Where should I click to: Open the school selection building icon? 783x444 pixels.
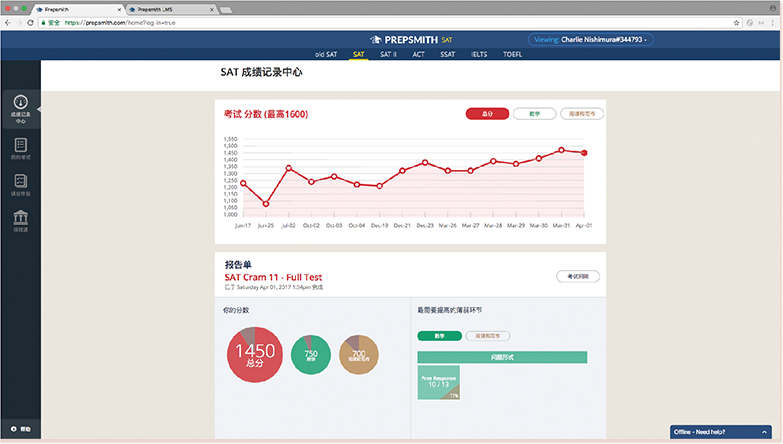point(20,217)
